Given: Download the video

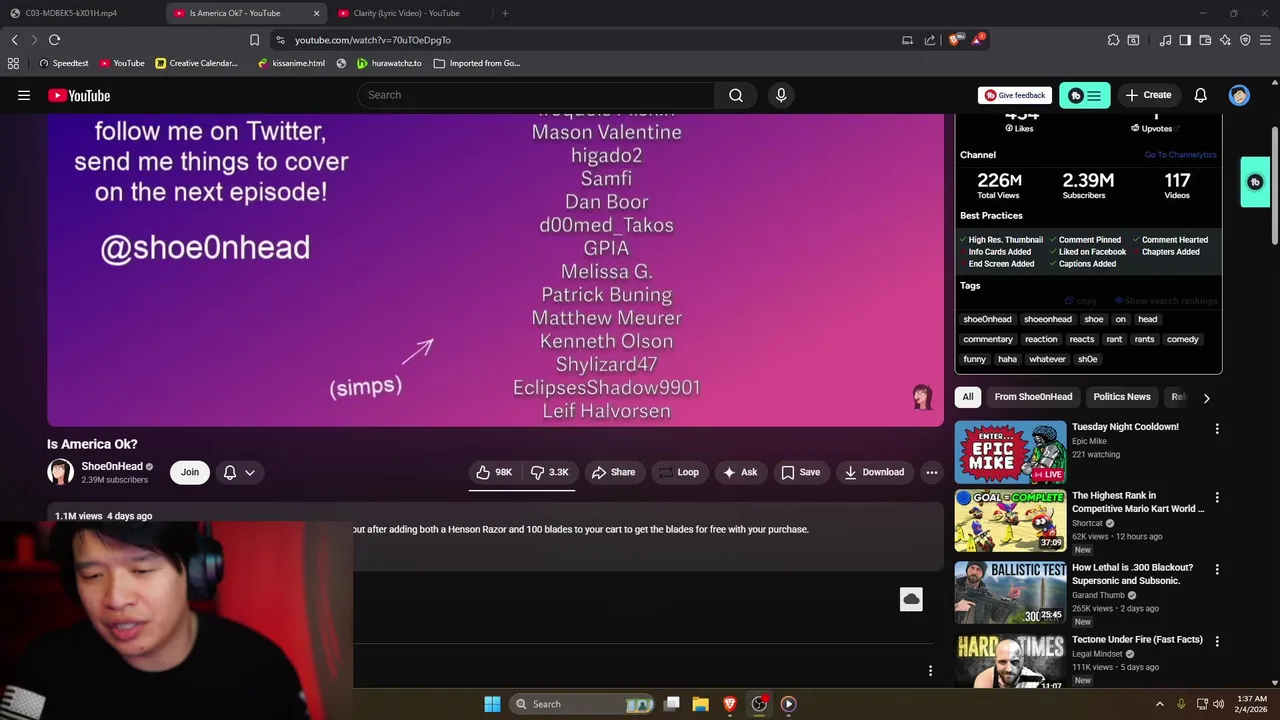Looking at the screenshot, I should click(874, 472).
